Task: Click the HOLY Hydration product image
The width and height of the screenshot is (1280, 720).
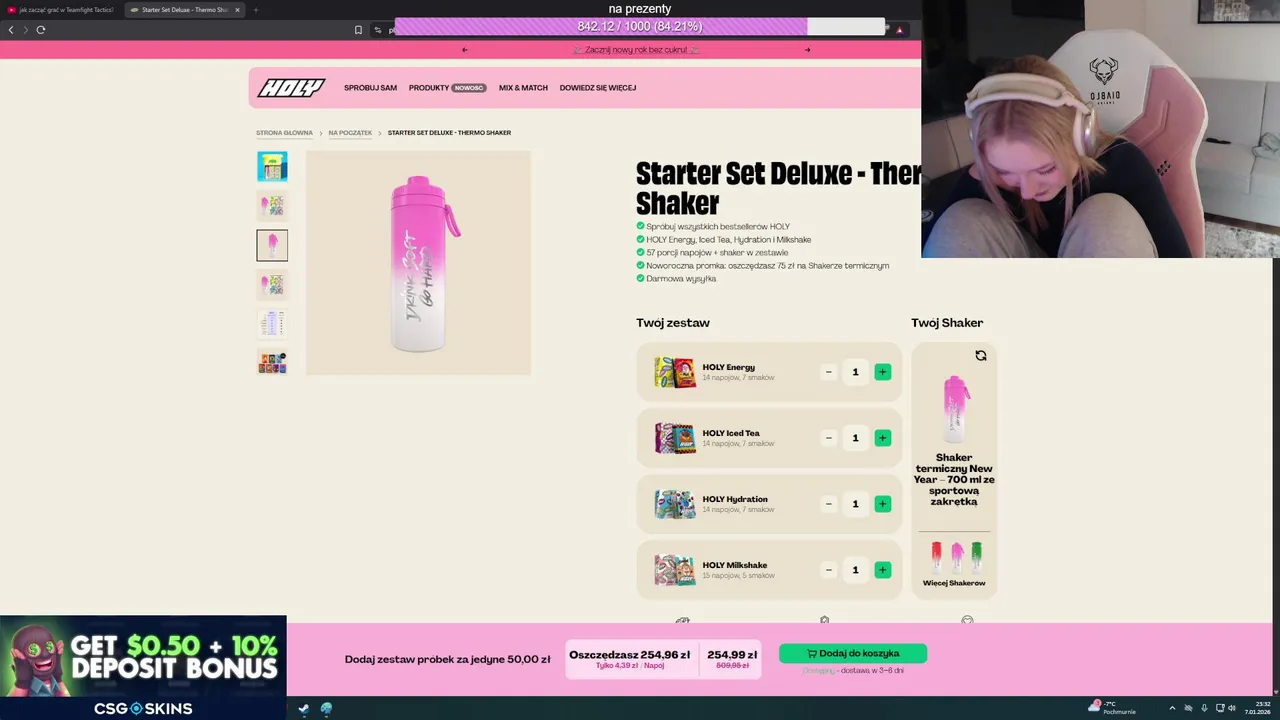Action: pos(675,504)
